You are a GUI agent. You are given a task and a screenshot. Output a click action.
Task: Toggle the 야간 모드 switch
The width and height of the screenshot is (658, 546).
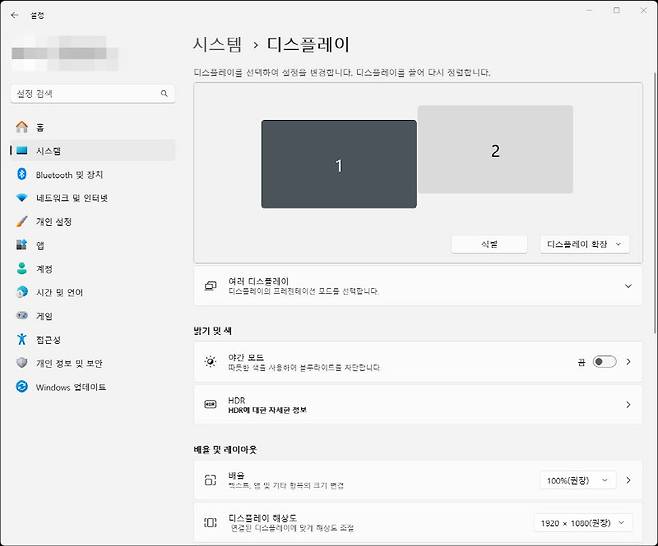604,362
